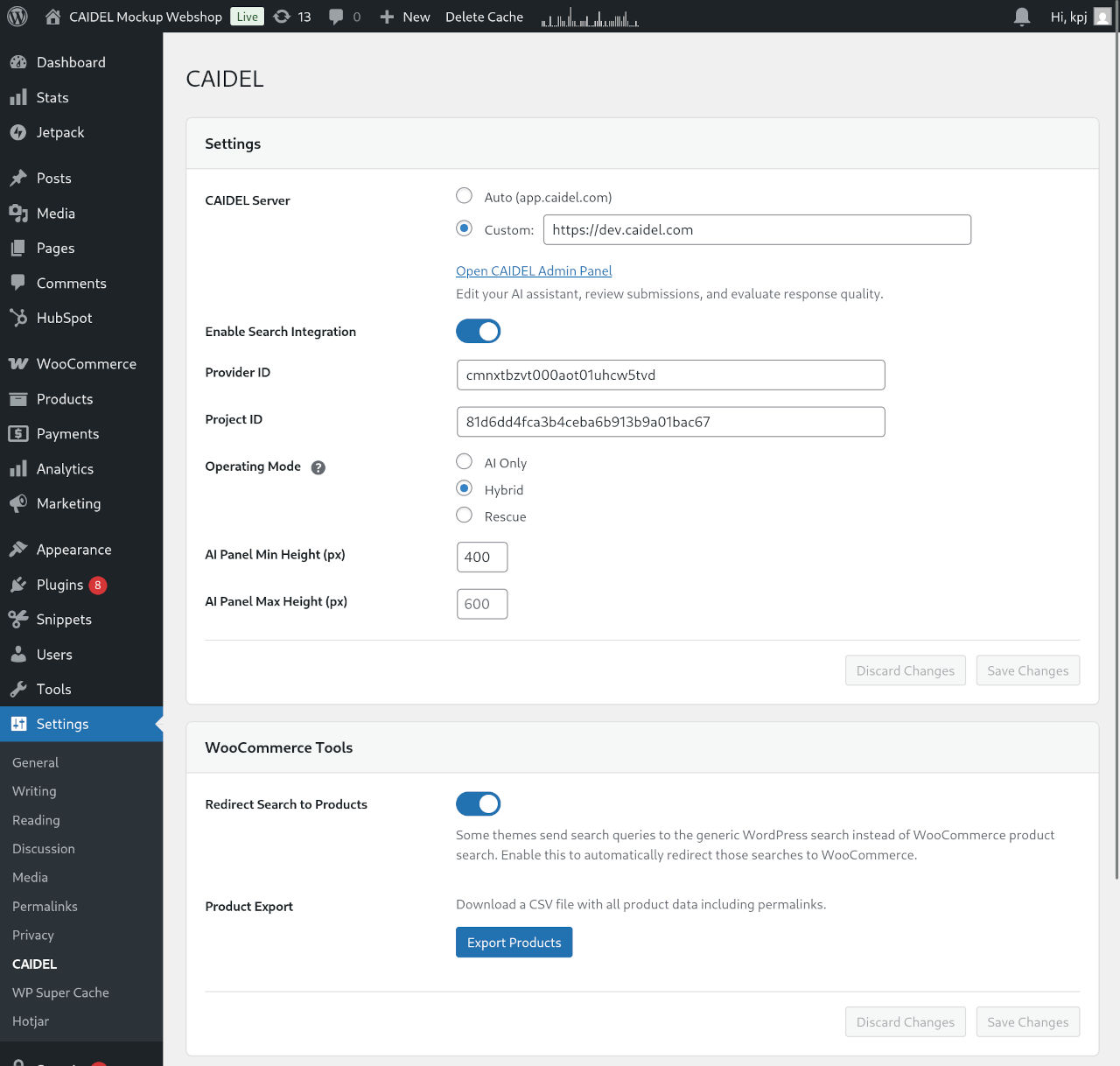1120x1066 pixels.
Task: Open the Writing settings submenu item
Action: point(34,791)
